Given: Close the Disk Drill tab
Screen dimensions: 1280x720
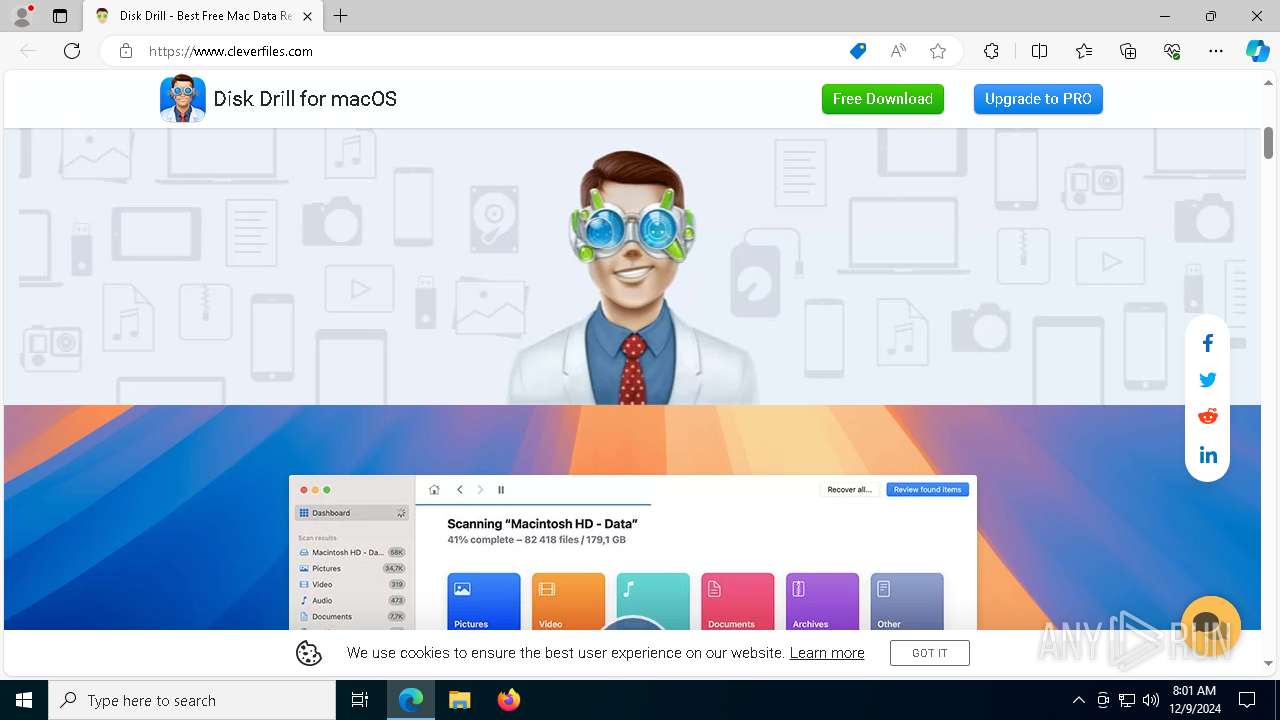Looking at the screenshot, I should [307, 16].
